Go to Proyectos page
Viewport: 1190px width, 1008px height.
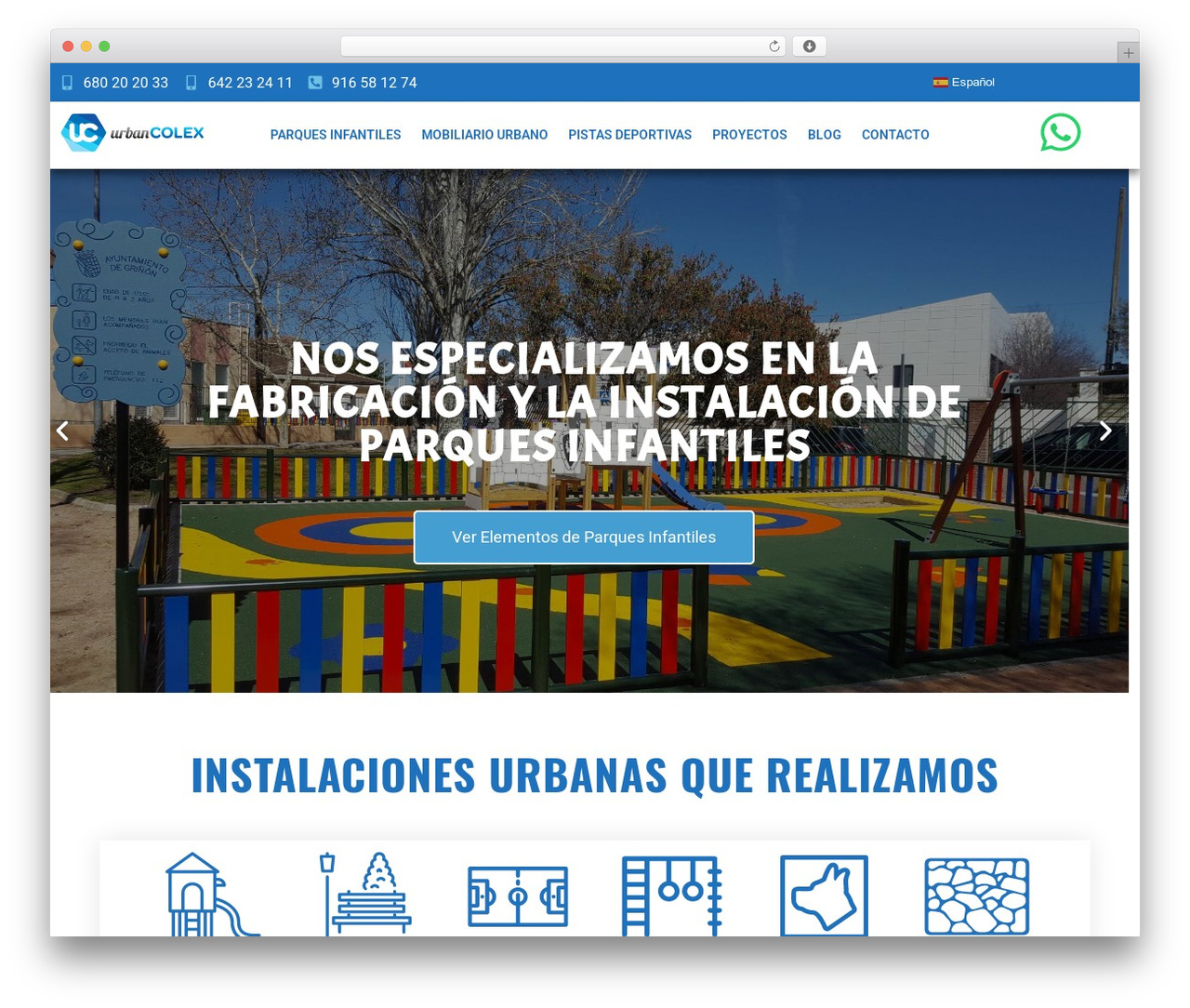pos(749,135)
